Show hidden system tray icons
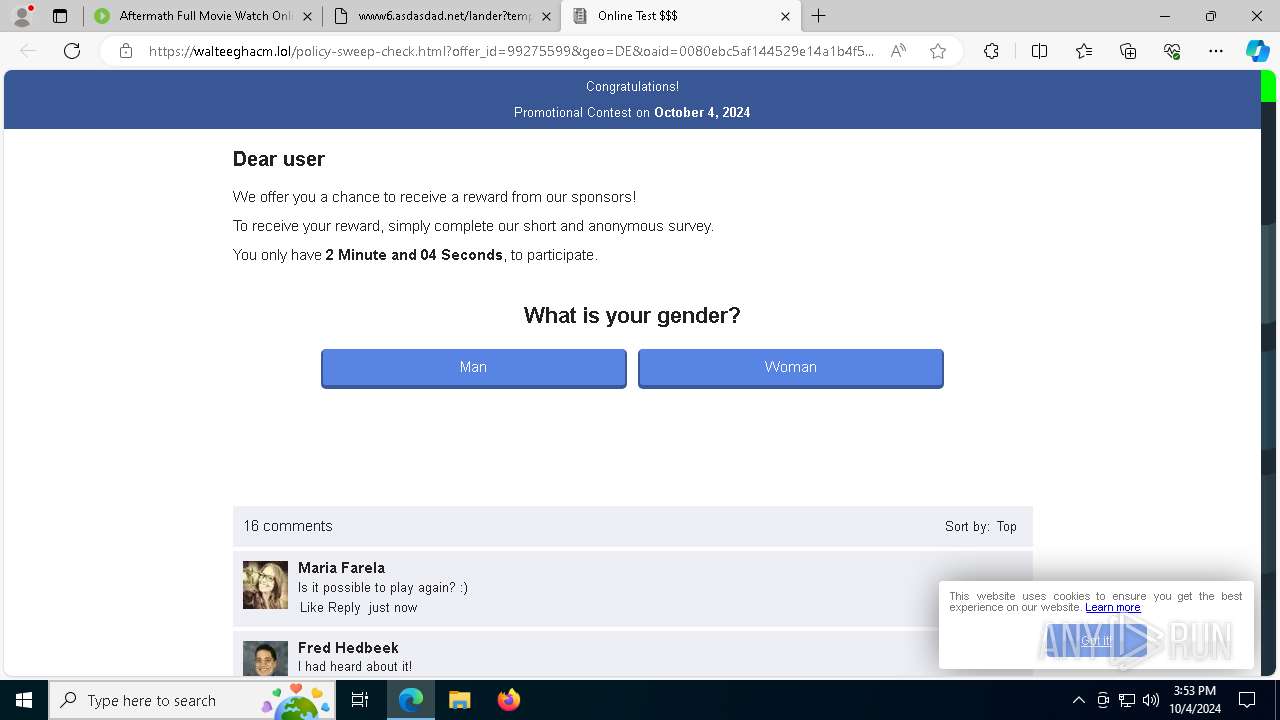 pyautogui.click(x=1078, y=700)
